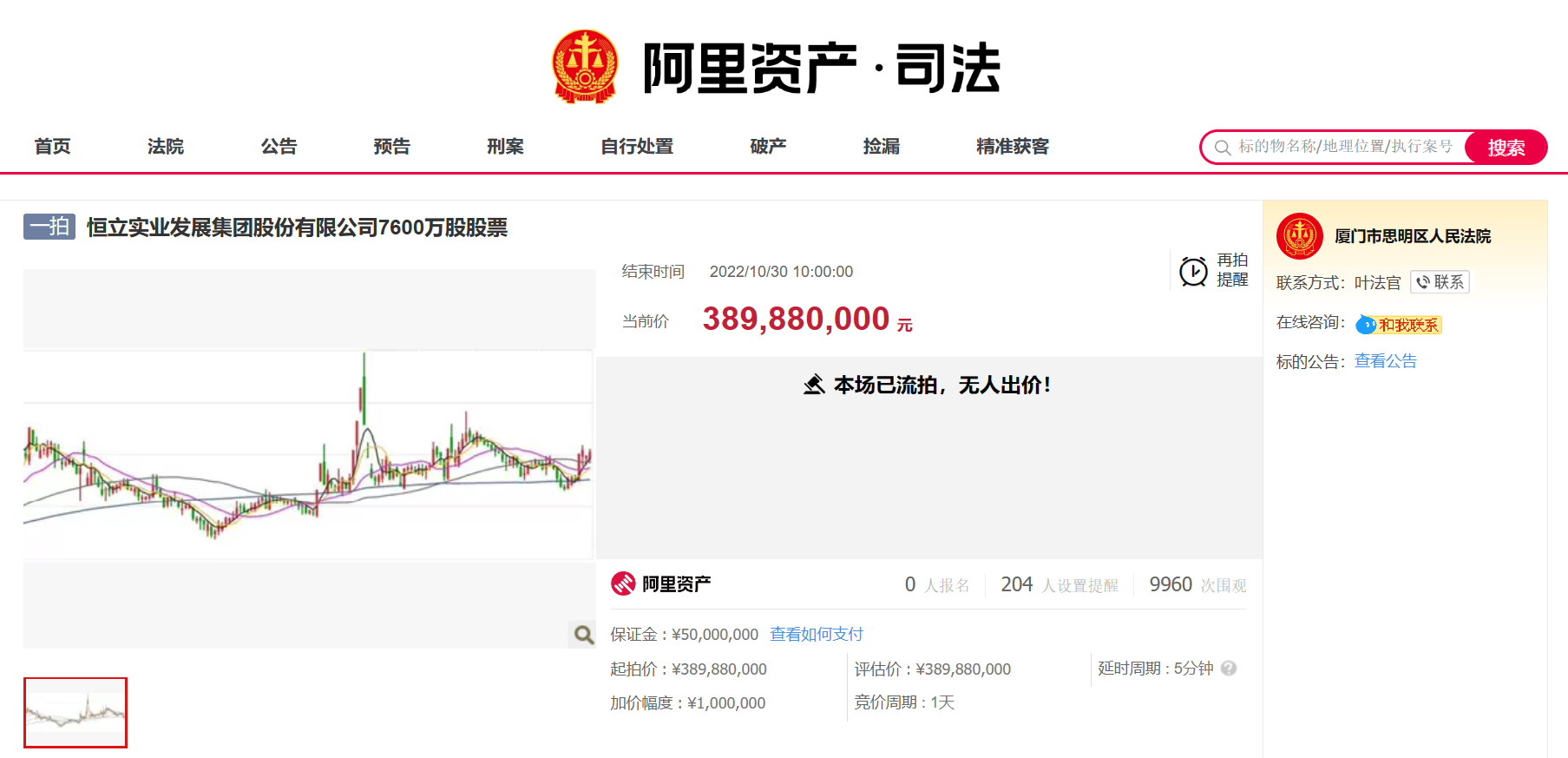
Task: Zoom image with the magnifier icon
Action: [x=584, y=635]
